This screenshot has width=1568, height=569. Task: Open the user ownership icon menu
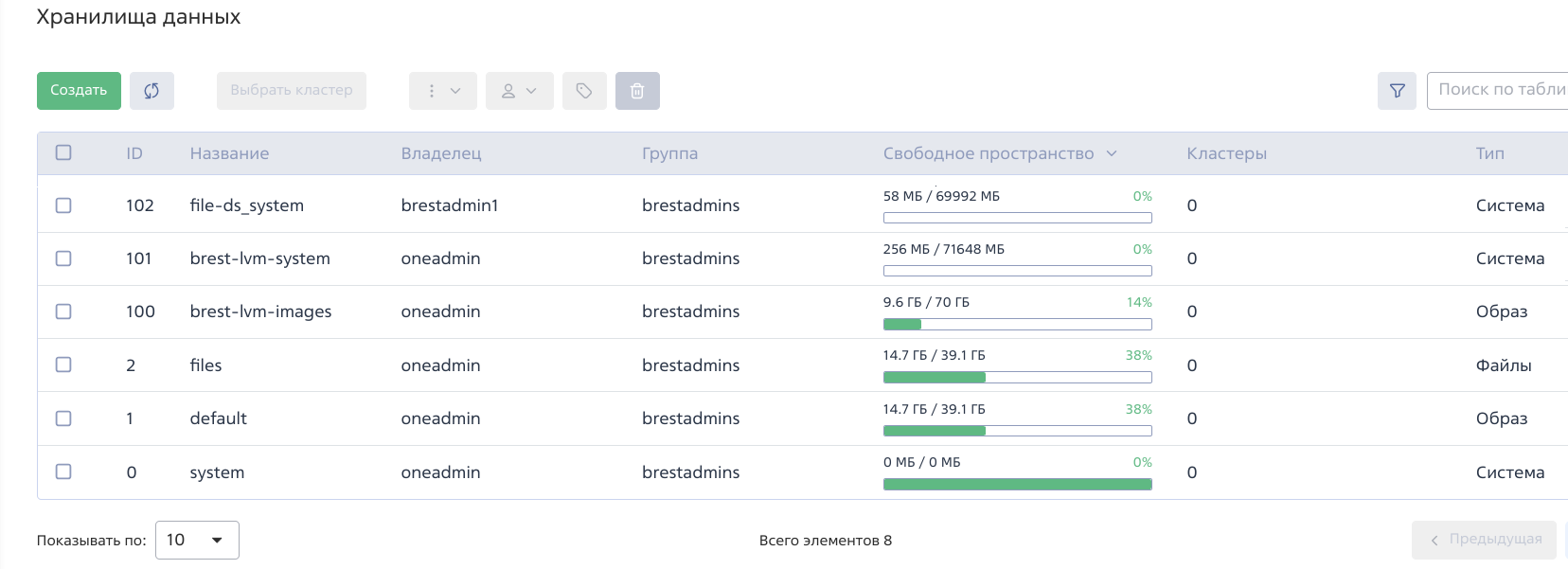click(519, 91)
